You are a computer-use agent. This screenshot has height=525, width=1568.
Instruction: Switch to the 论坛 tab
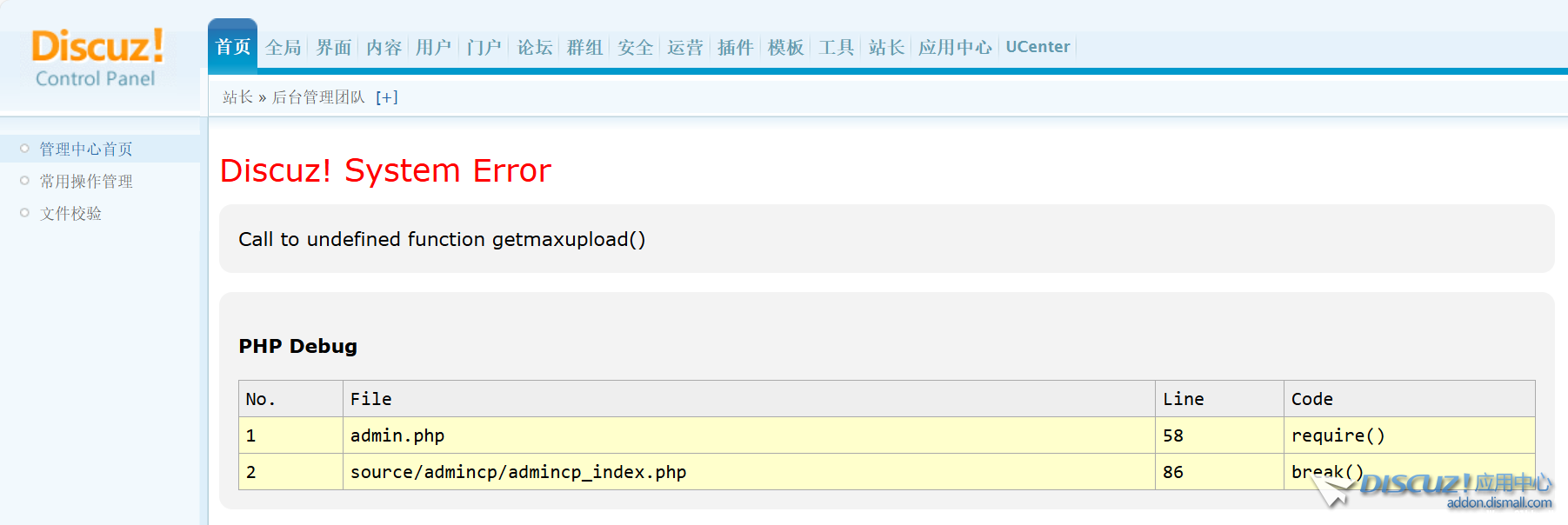tap(535, 48)
